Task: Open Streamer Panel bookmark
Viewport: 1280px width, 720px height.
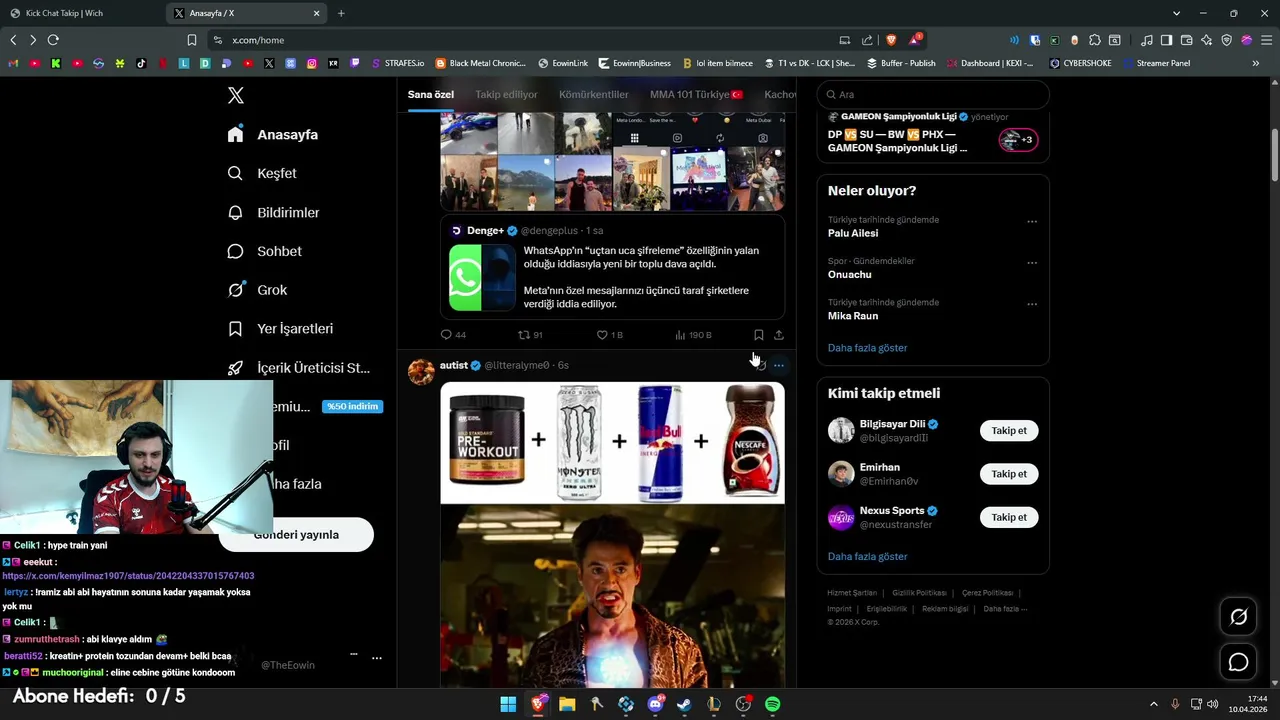Action: (1156, 63)
